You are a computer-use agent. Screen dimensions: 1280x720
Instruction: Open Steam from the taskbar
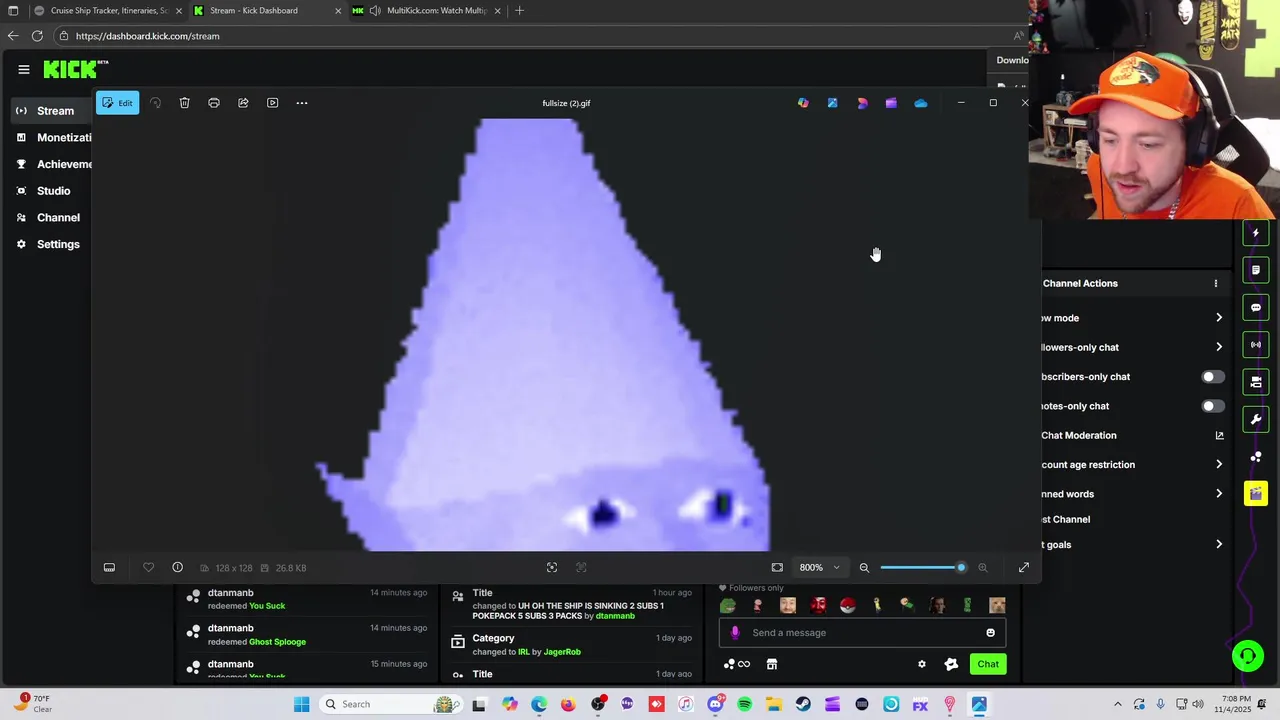click(x=803, y=704)
